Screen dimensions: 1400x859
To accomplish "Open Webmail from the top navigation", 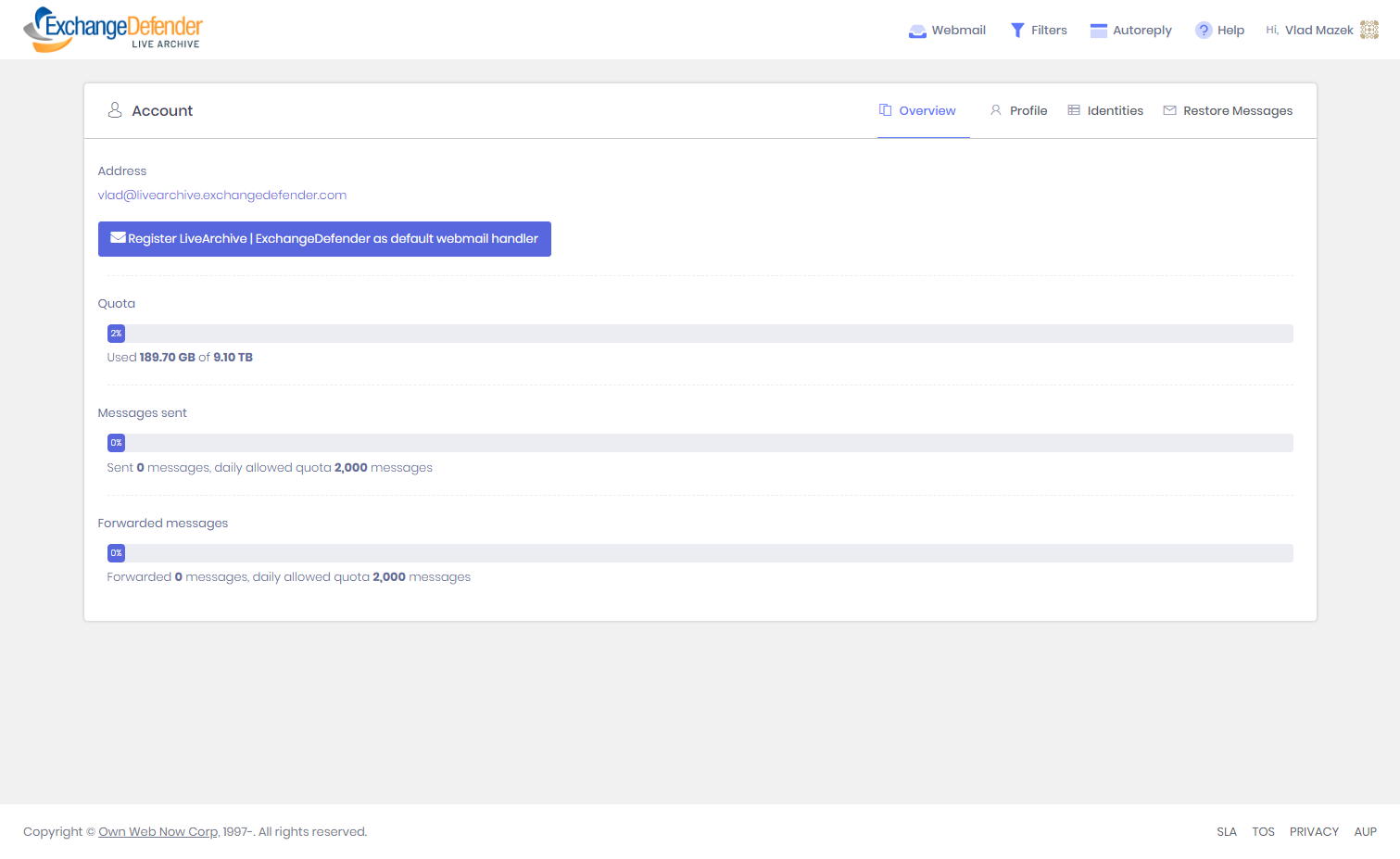I will click(x=947, y=31).
